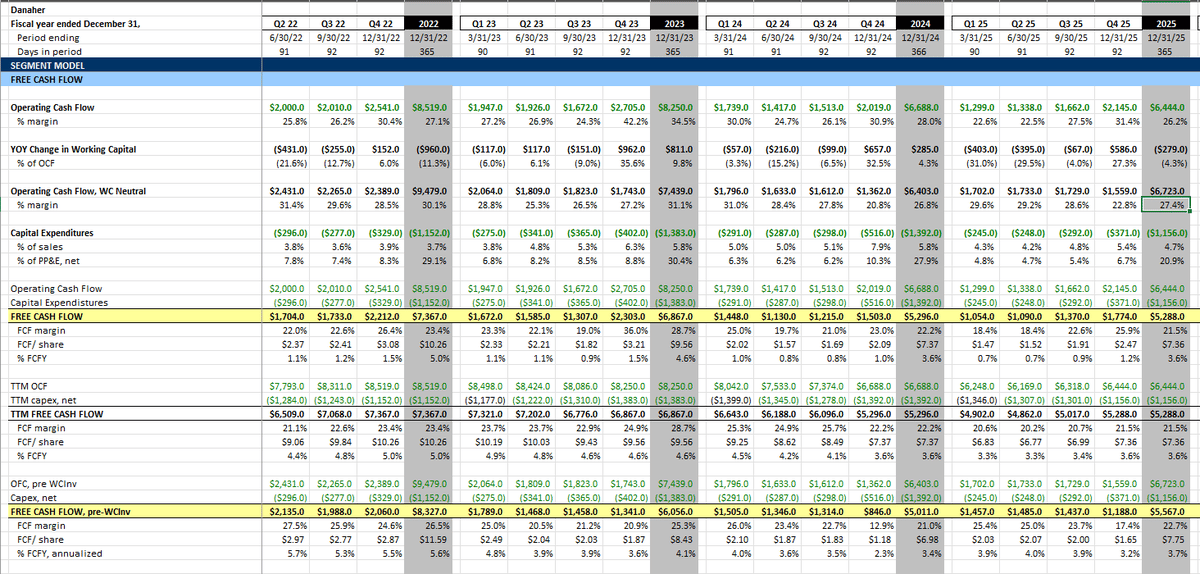Select the $2,431.0 WC Neutral cell in Q2 22

click(x=290, y=191)
